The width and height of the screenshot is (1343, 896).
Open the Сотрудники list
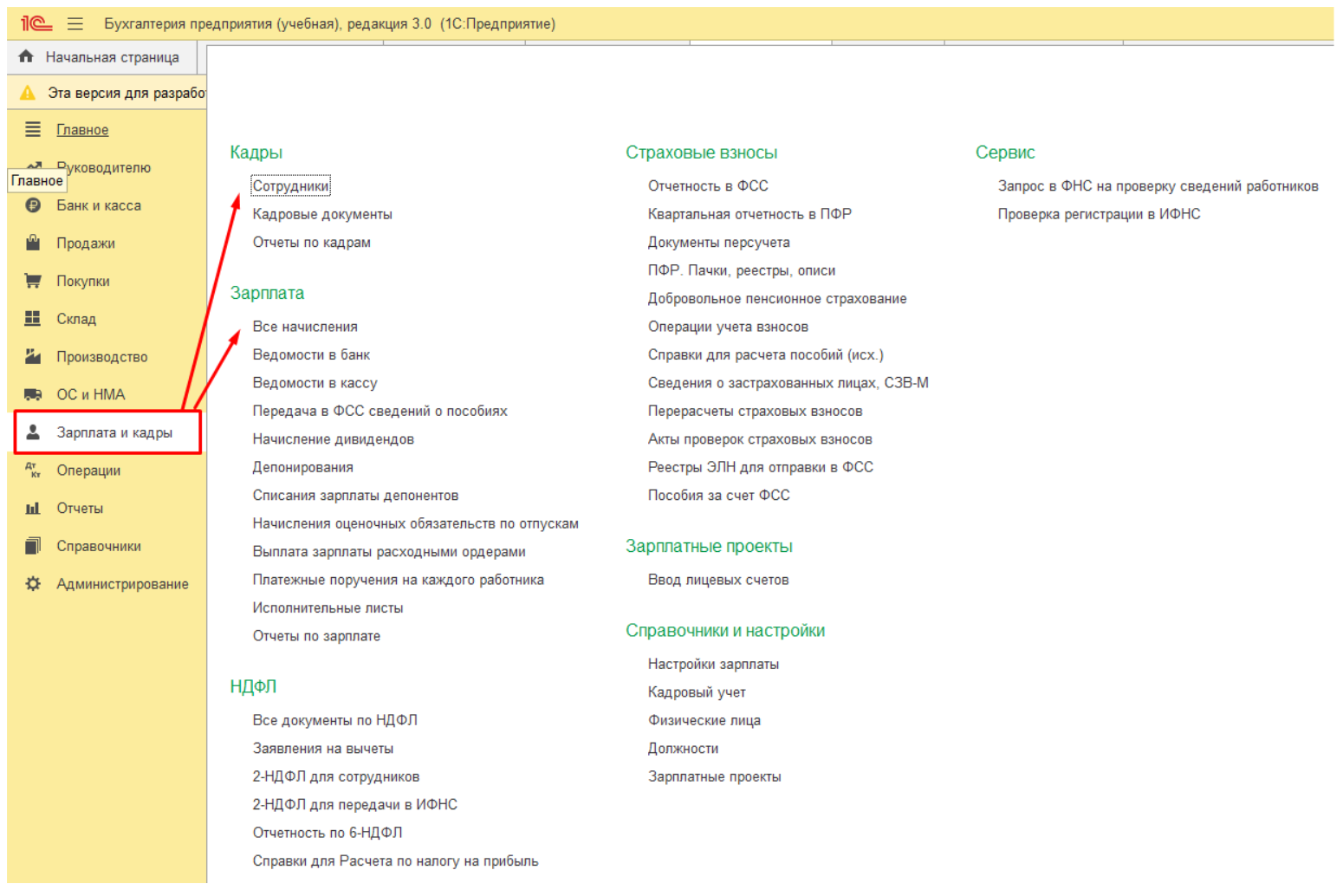[x=291, y=186]
